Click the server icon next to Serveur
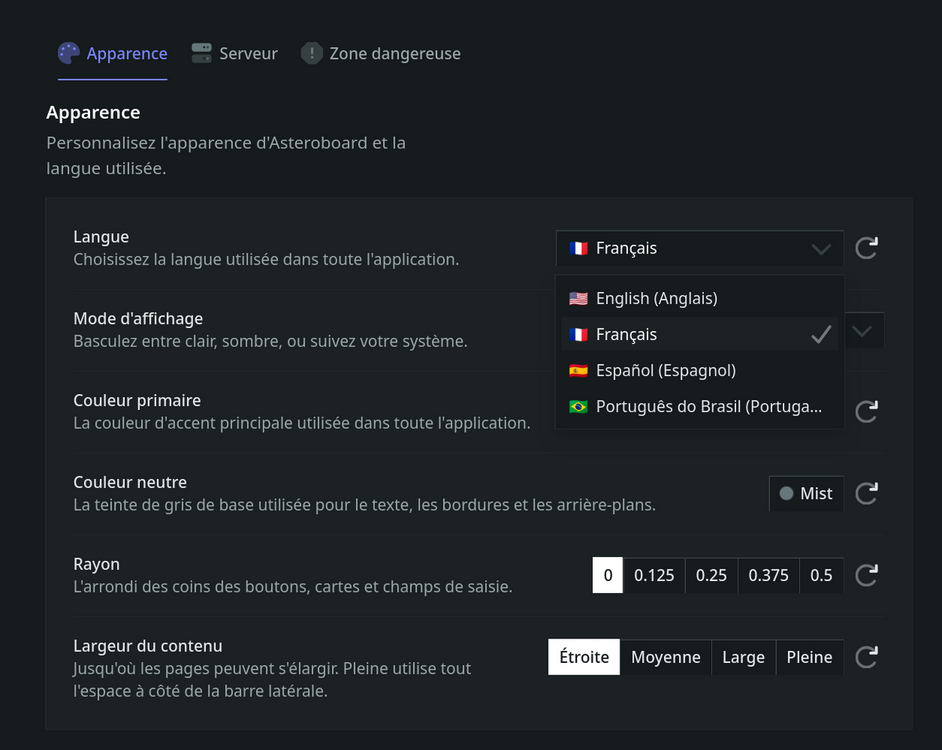The image size is (942, 750). click(201, 53)
